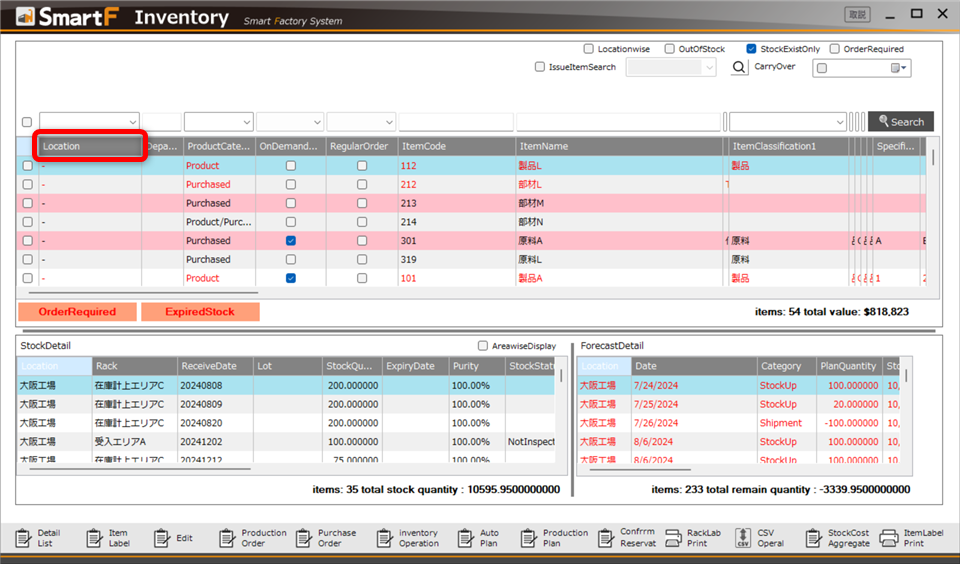The width and height of the screenshot is (960, 564).
Task: Sort by the ItemCode column header
Action: pyautogui.click(x=455, y=146)
